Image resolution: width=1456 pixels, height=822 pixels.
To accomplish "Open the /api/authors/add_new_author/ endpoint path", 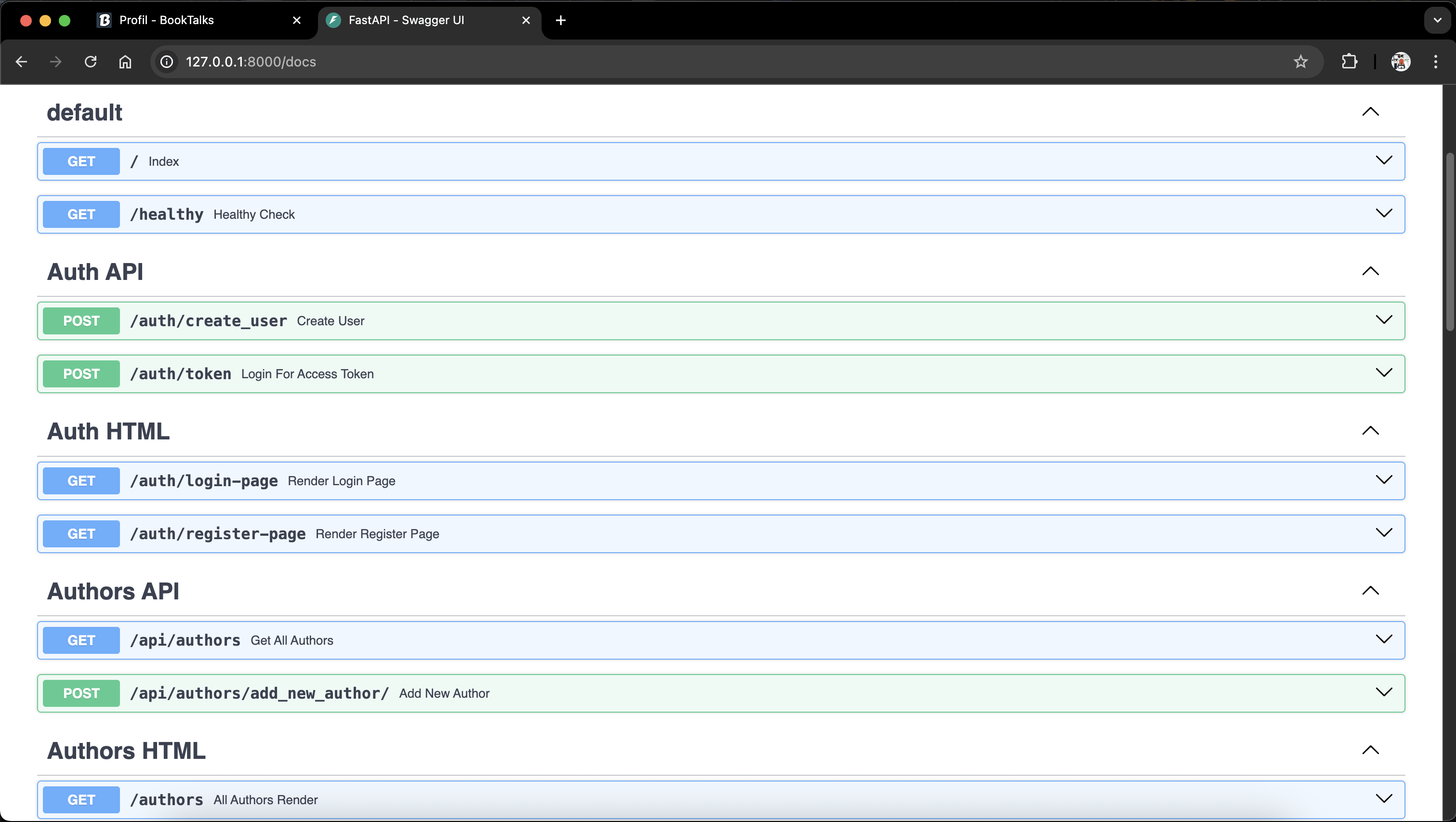I will [259, 693].
